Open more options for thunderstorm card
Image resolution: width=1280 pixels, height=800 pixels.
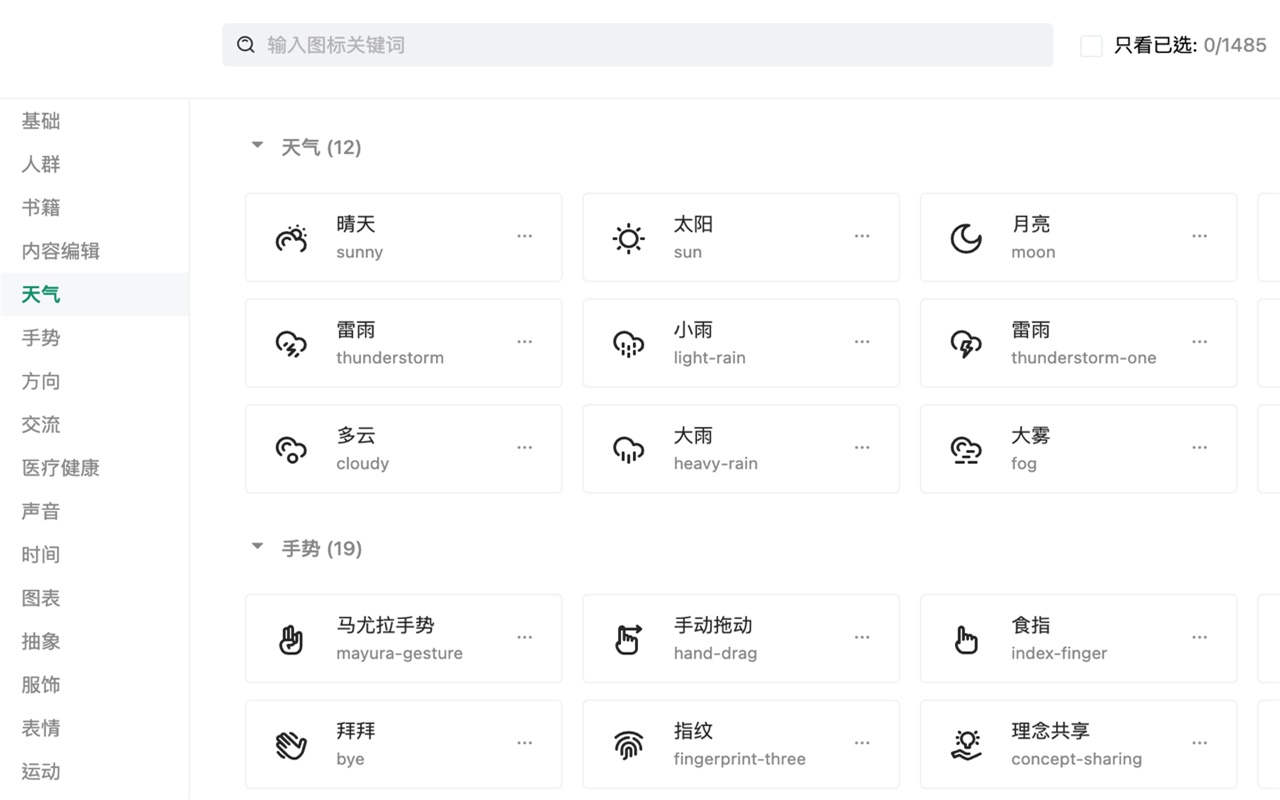(525, 342)
